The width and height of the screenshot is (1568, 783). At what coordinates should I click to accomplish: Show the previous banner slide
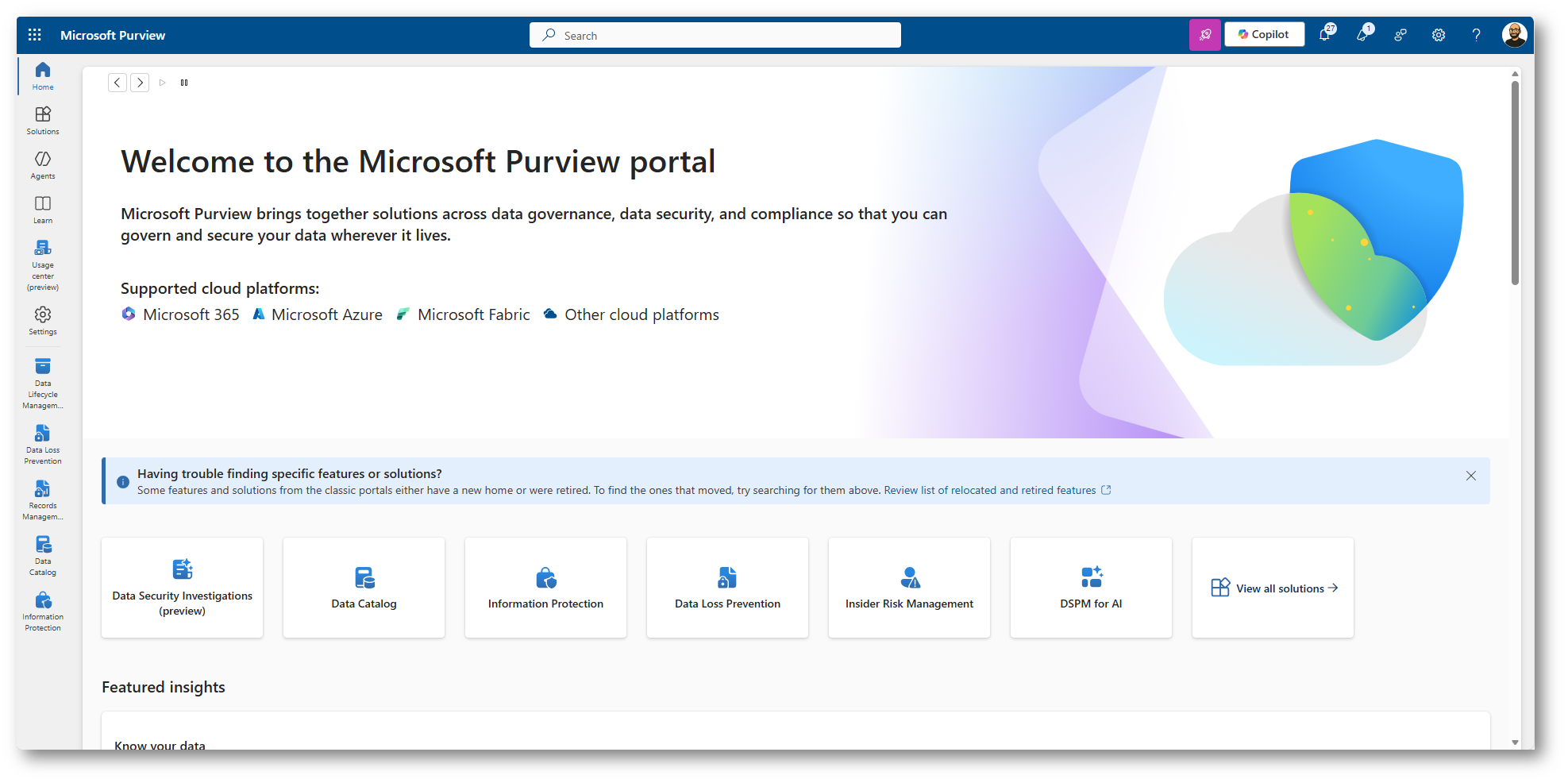pos(118,83)
